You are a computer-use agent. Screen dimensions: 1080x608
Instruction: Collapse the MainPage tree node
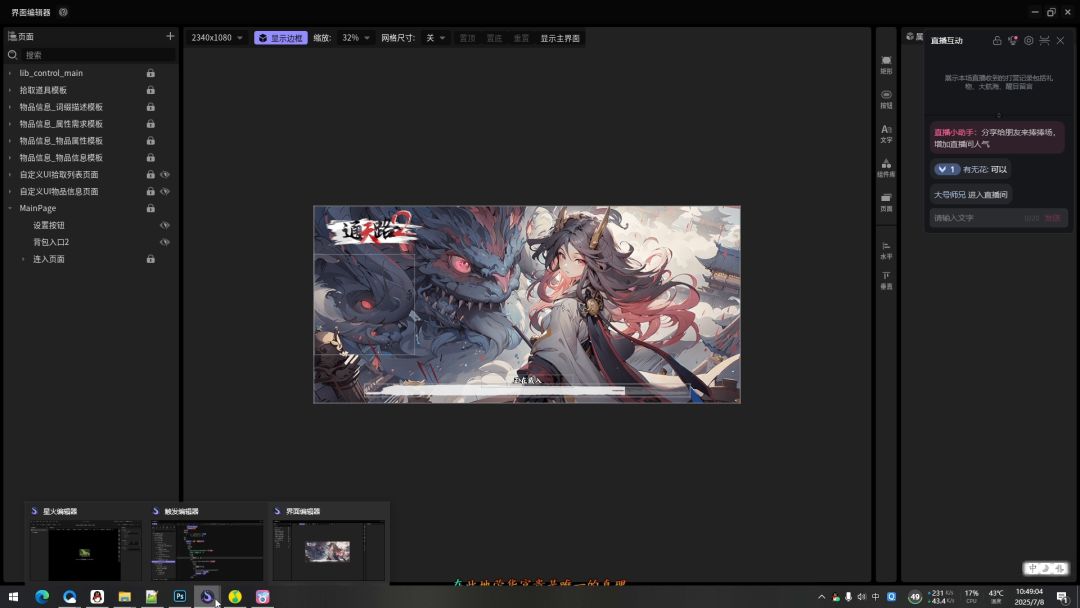tap(10, 208)
